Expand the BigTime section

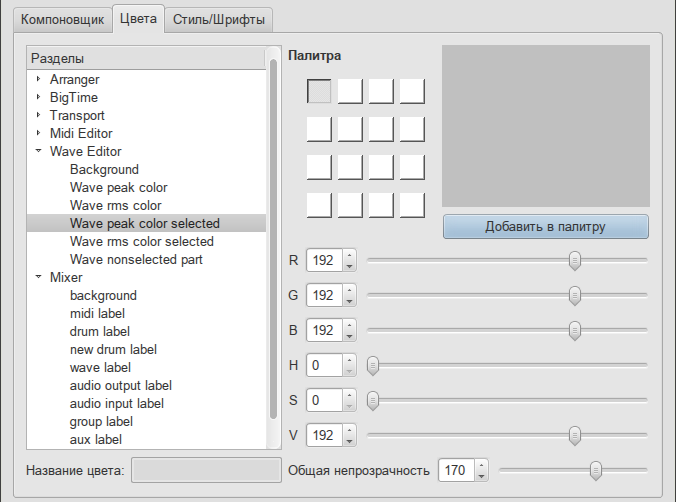click(38, 97)
